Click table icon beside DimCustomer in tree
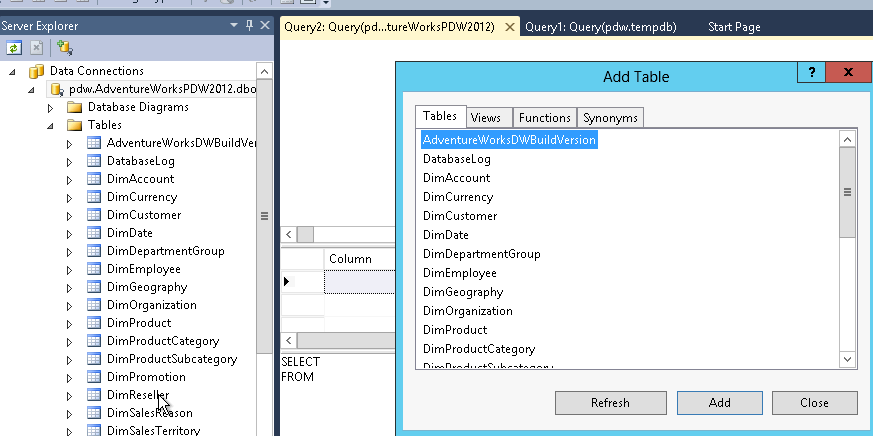The image size is (873, 436). [94, 215]
